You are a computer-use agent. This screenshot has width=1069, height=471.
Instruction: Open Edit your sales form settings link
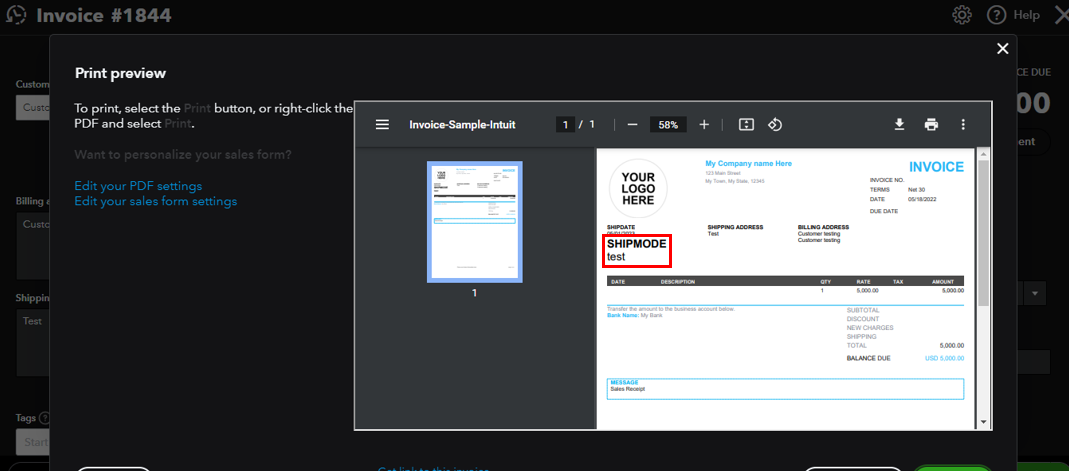[x=156, y=201]
